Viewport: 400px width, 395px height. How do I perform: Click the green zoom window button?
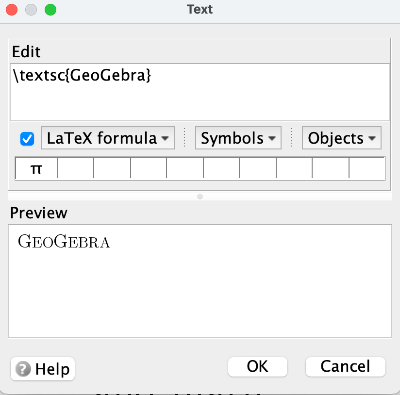50,10
